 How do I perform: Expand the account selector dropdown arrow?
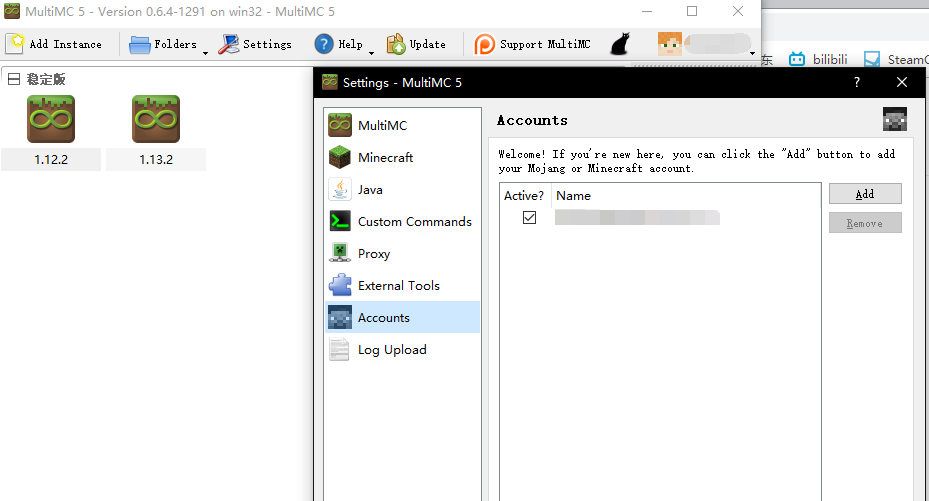752,53
